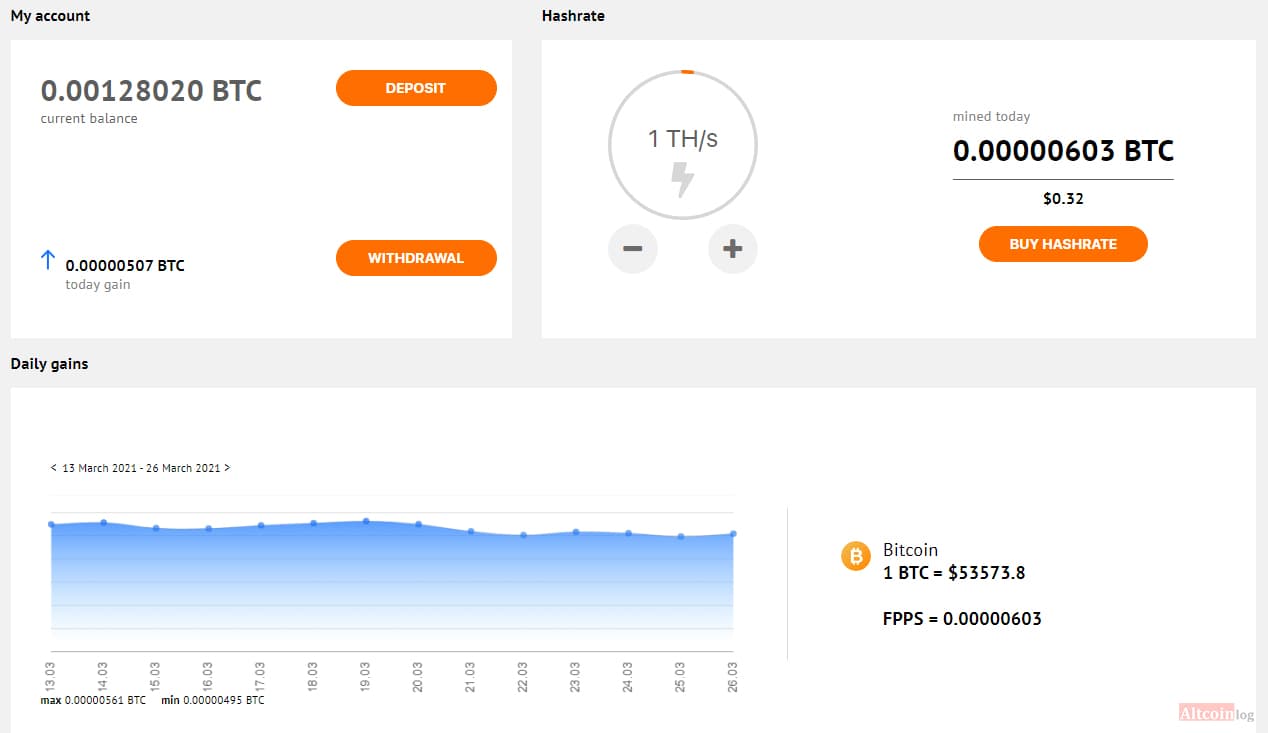Click the "1 BTC = $53573.8" rate
This screenshot has width=1268, height=733.
click(954, 573)
